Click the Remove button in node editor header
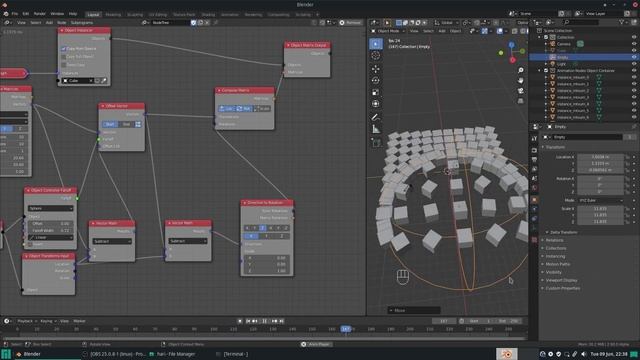640x360 pixels. click(351, 23)
